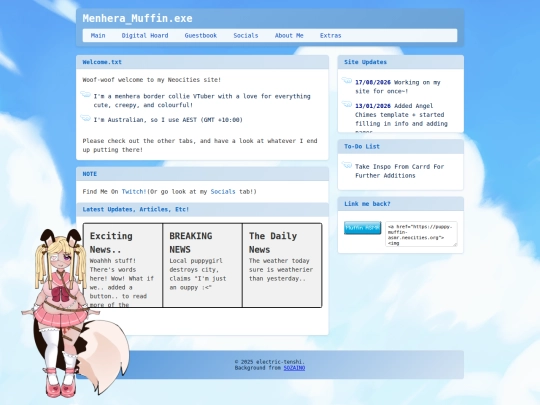Click into the link-back HTML code textarea
The width and height of the screenshot is (540, 405).
[x=421, y=234]
